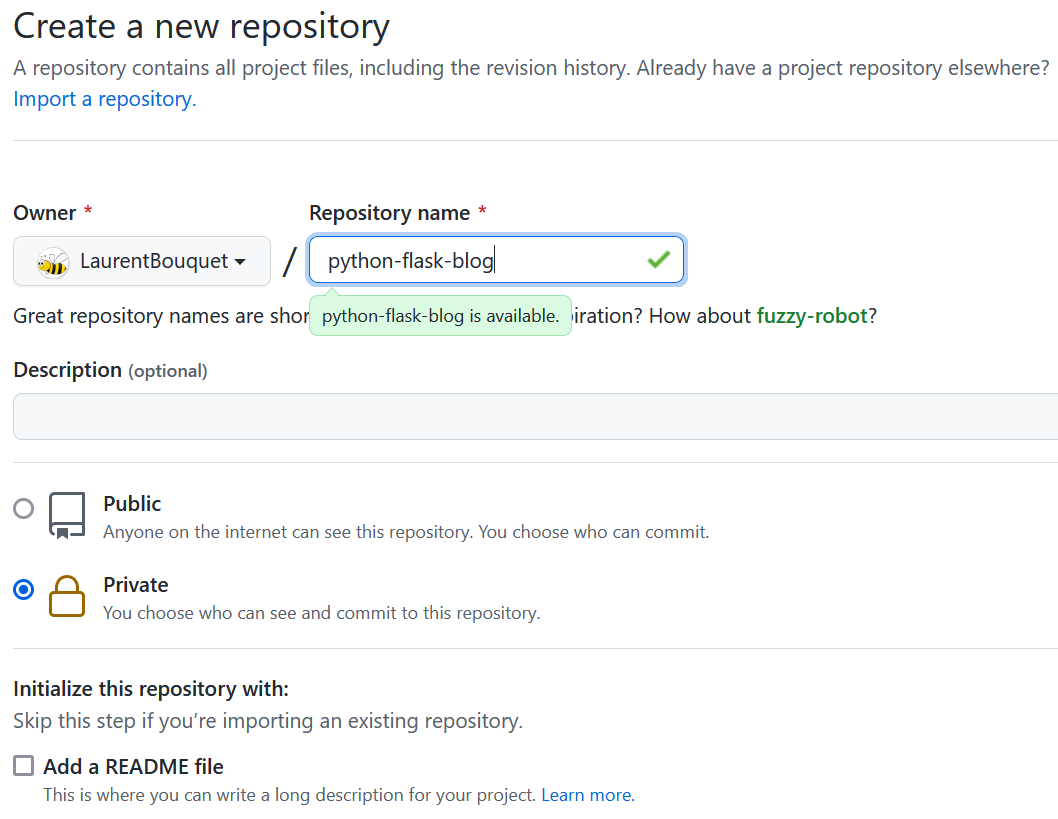
Task: Click the 'Description (optional)' field label
Action: tap(110, 370)
